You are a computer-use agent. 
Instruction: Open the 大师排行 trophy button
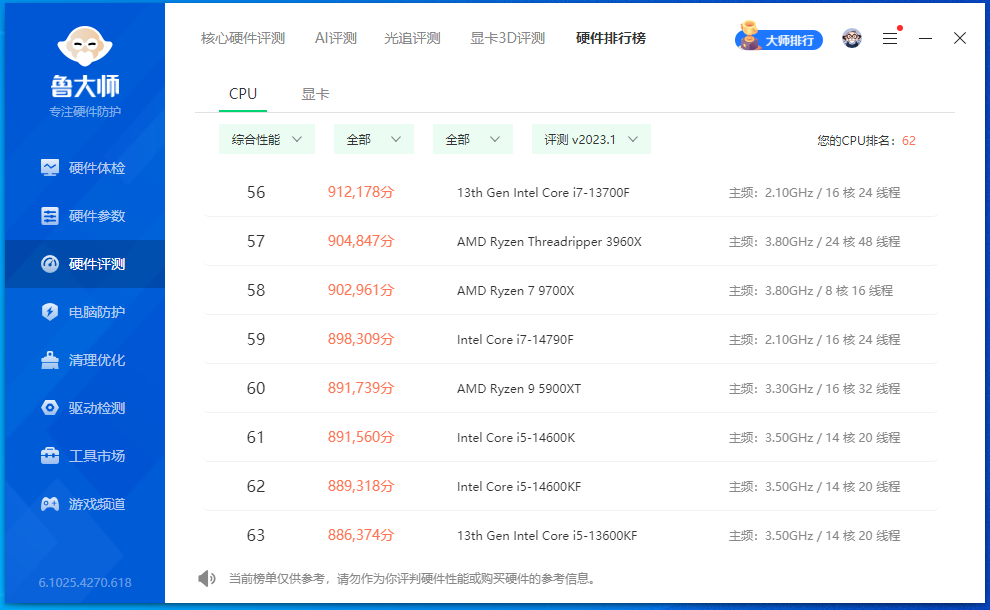778,37
